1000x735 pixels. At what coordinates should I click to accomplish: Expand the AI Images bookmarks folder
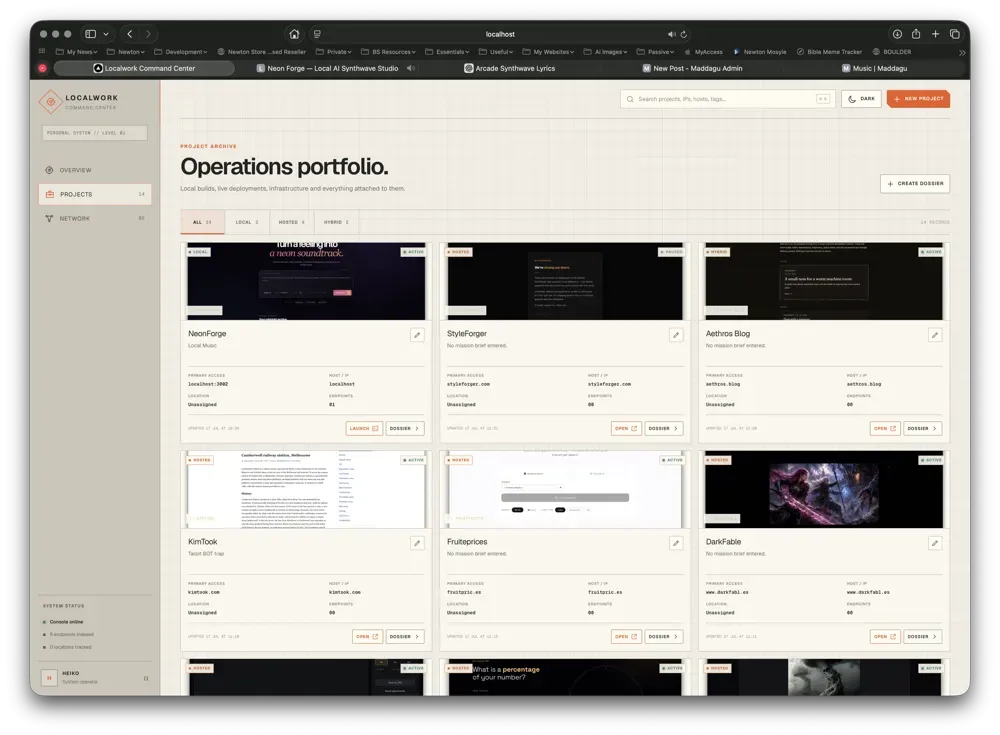(x=605, y=52)
